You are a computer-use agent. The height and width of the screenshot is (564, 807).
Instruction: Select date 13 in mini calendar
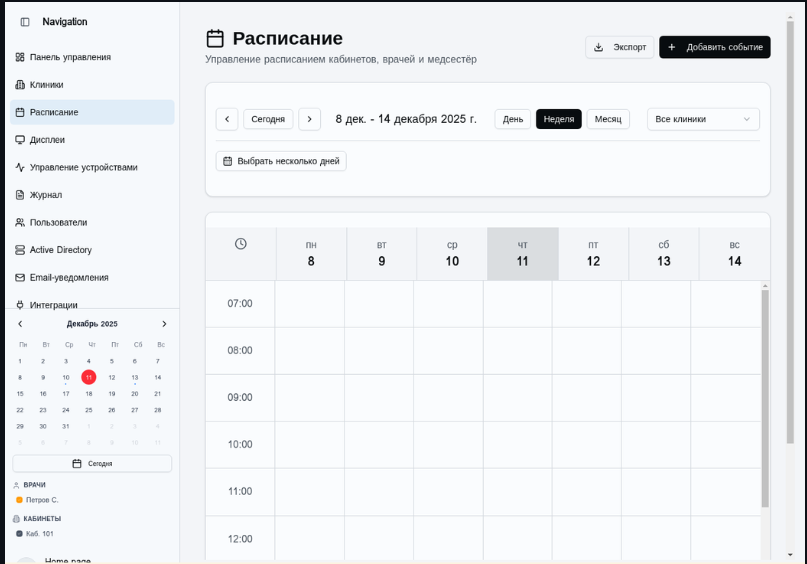point(135,377)
